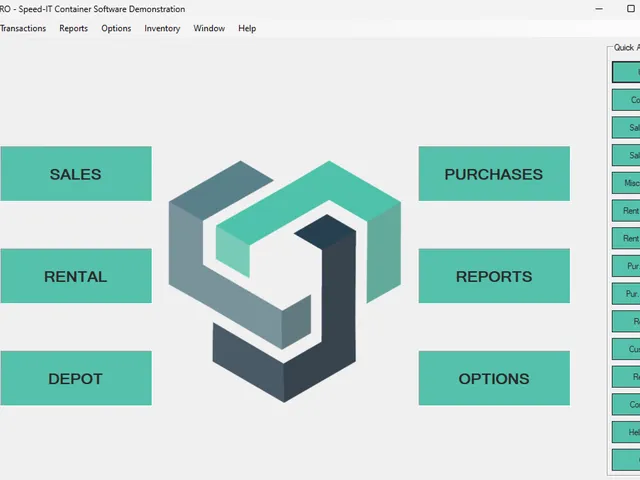Open the Window menu
The height and width of the screenshot is (480, 640).
(x=209, y=29)
